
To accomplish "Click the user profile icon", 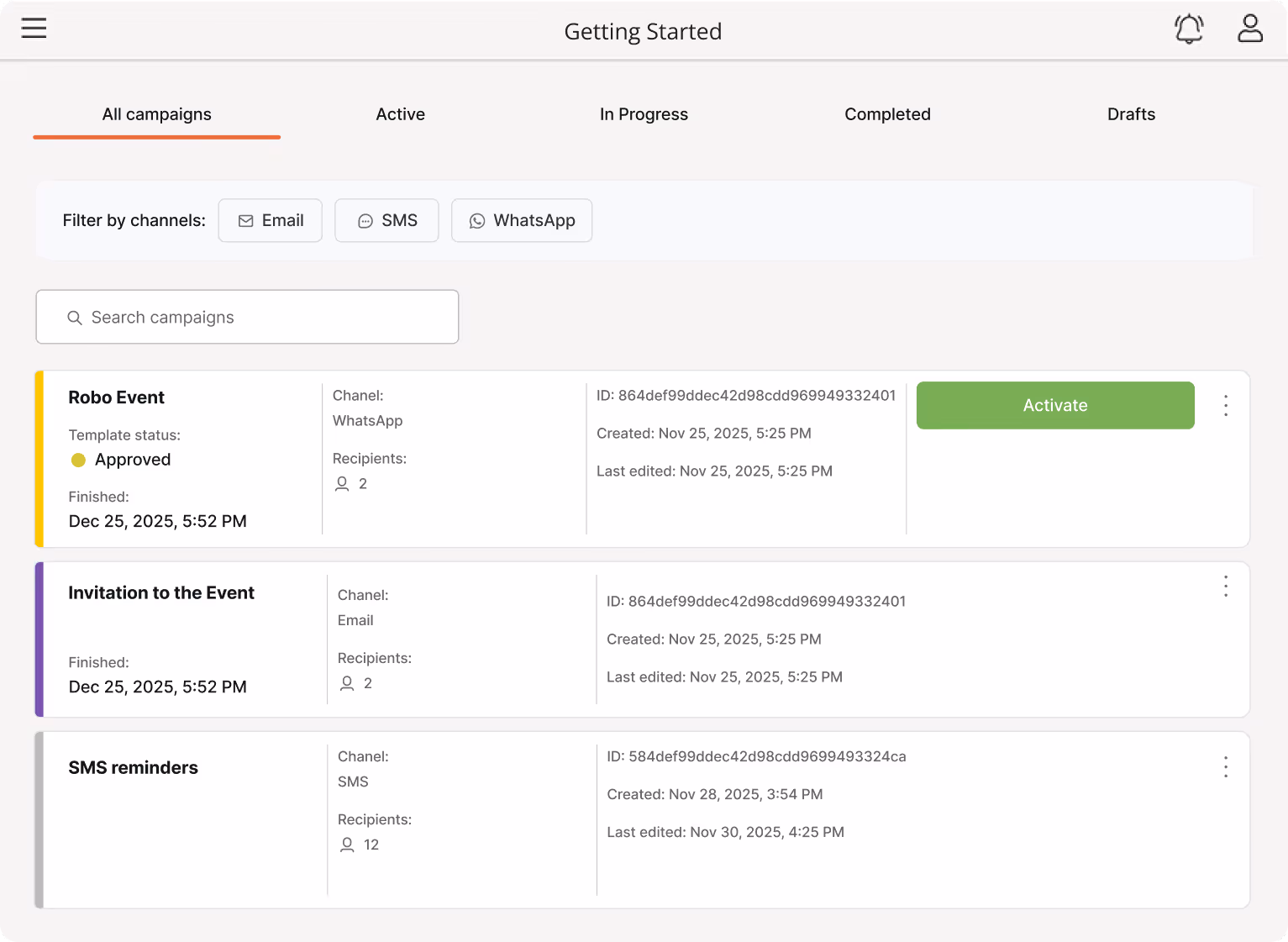I will click(1250, 28).
